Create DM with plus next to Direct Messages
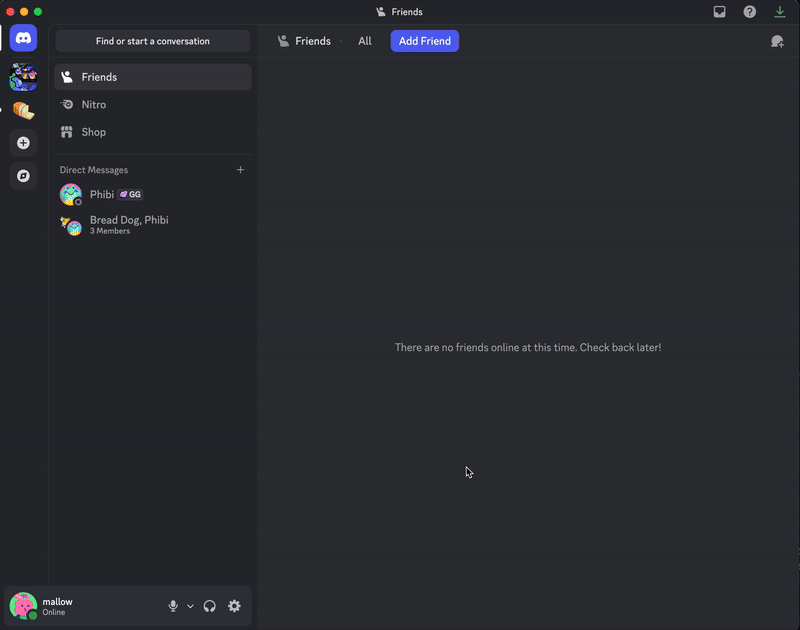 [x=240, y=170]
